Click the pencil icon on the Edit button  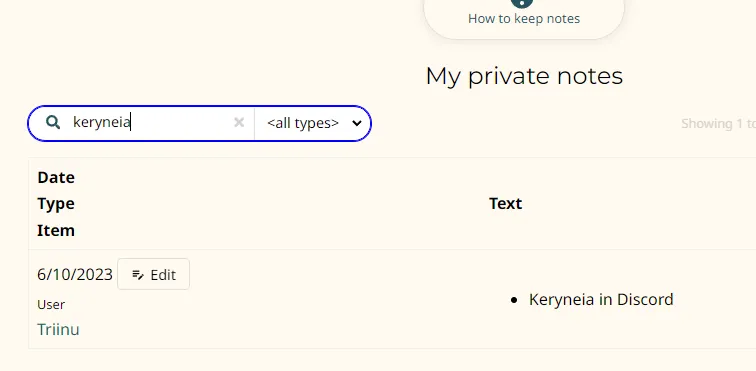point(138,275)
